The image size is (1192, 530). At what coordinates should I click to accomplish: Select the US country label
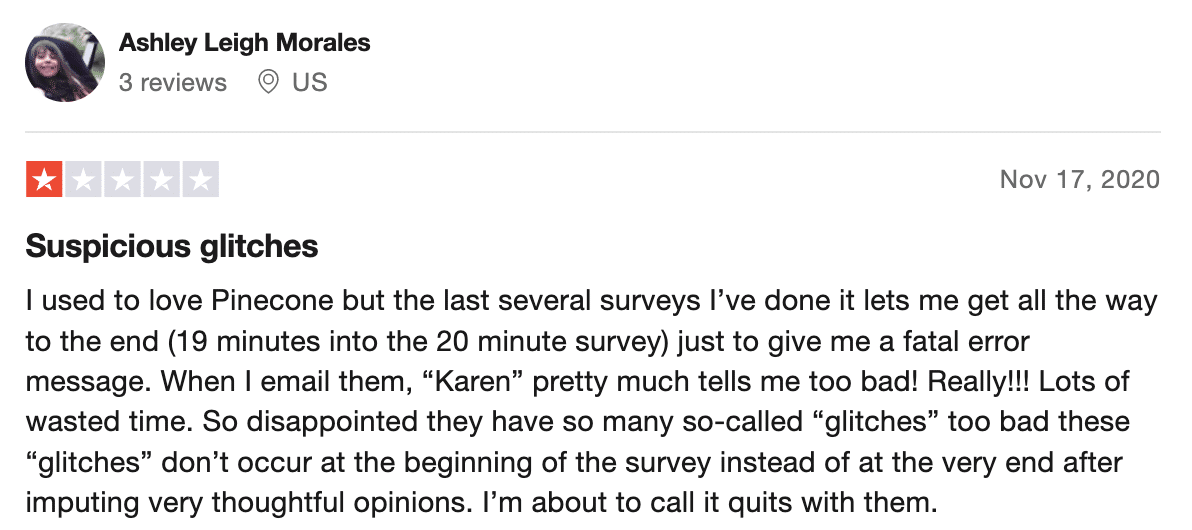[309, 82]
